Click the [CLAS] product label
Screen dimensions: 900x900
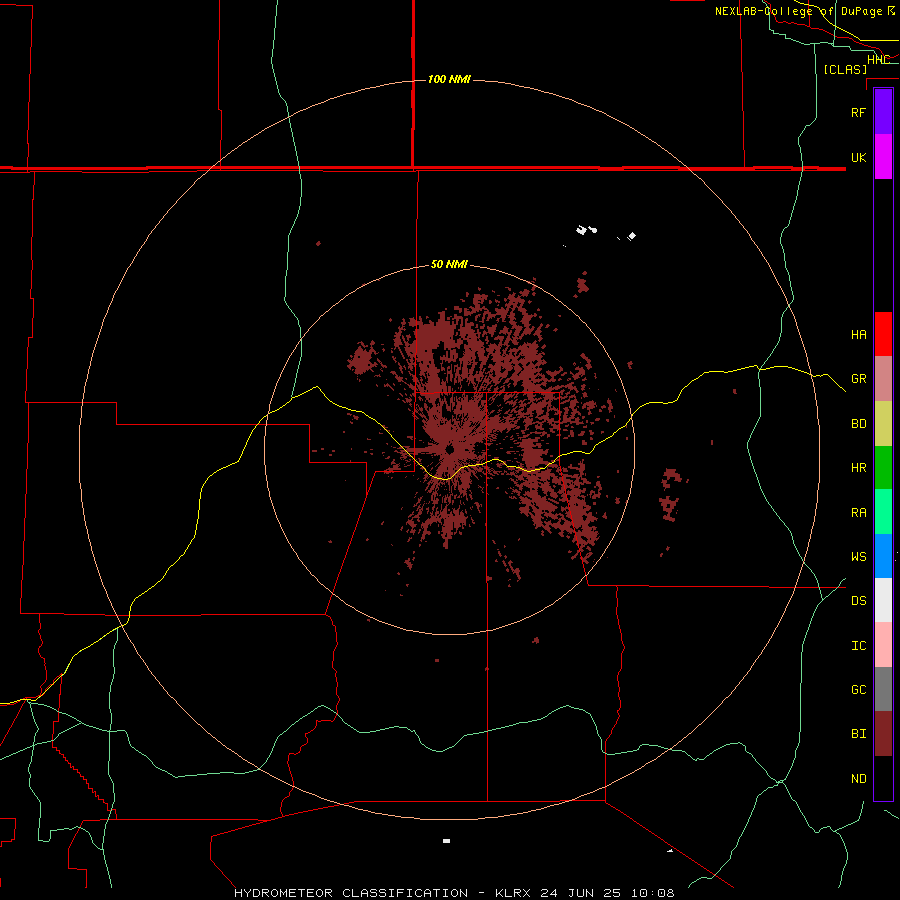pyautogui.click(x=845, y=69)
